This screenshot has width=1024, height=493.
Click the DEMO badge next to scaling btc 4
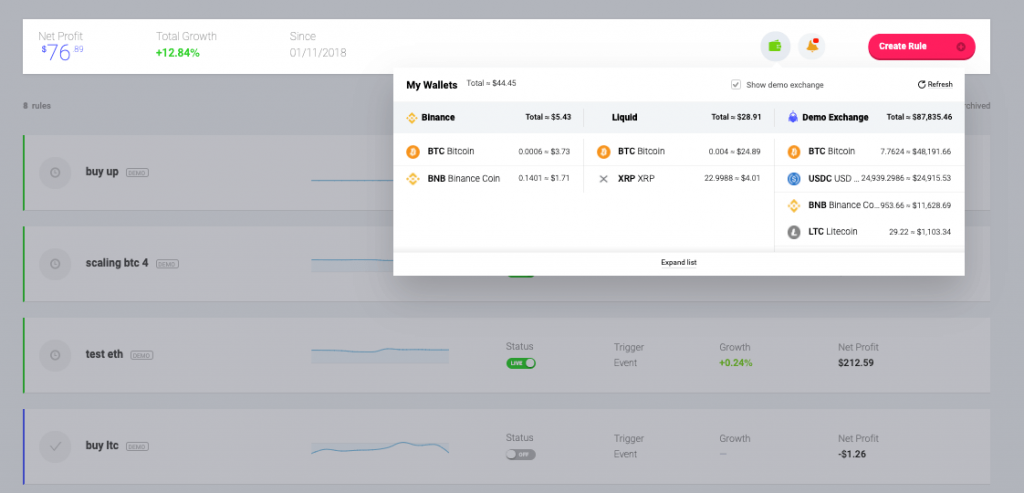tap(167, 264)
